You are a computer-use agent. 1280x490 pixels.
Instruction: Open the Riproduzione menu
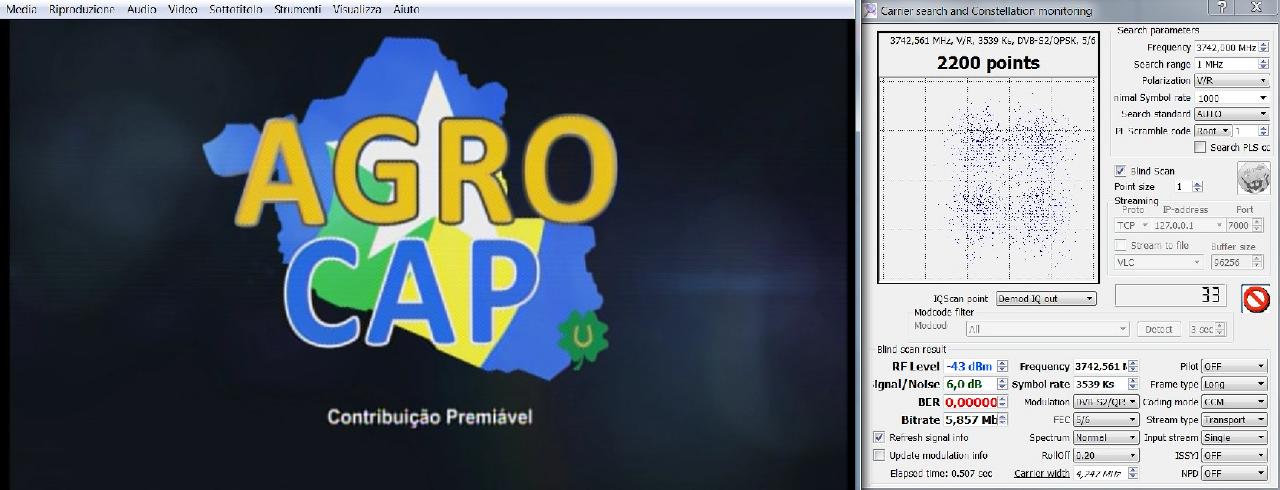[81, 9]
